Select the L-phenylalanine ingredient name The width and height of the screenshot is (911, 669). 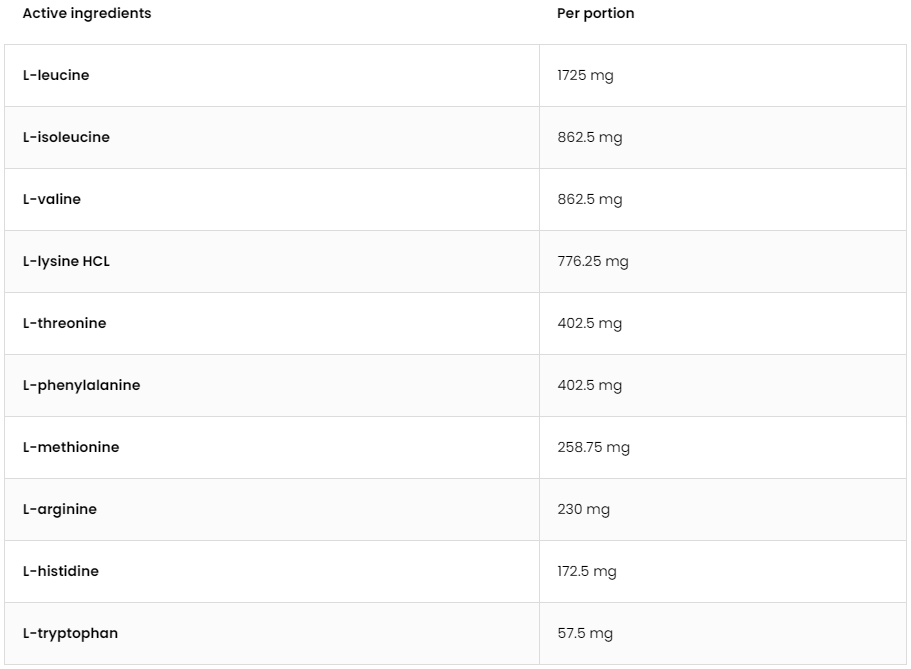(x=81, y=386)
